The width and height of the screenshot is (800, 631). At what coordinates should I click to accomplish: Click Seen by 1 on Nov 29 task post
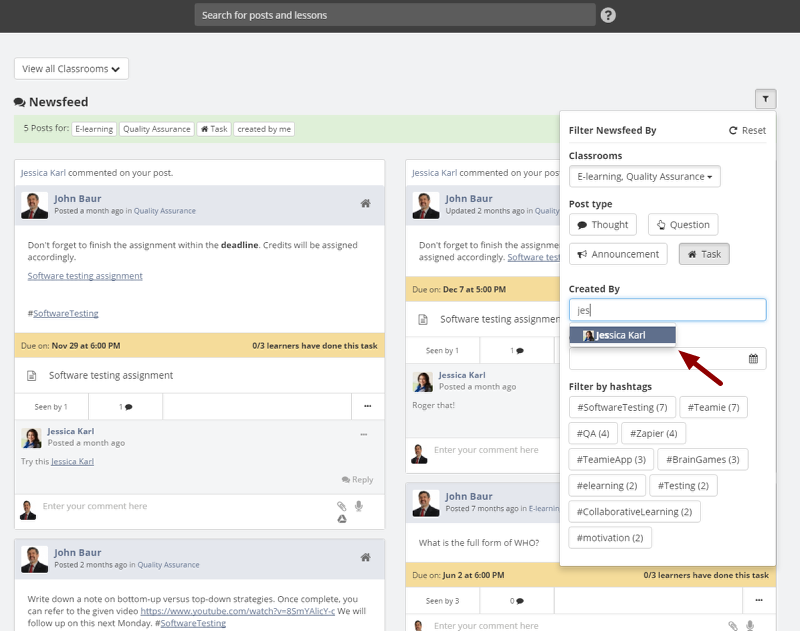coord(51,407)
